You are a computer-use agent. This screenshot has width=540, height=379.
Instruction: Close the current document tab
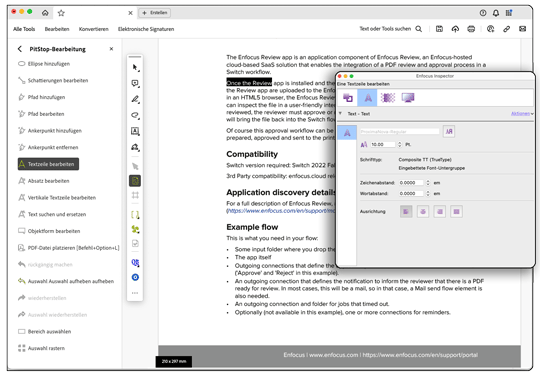click(130, 13)
